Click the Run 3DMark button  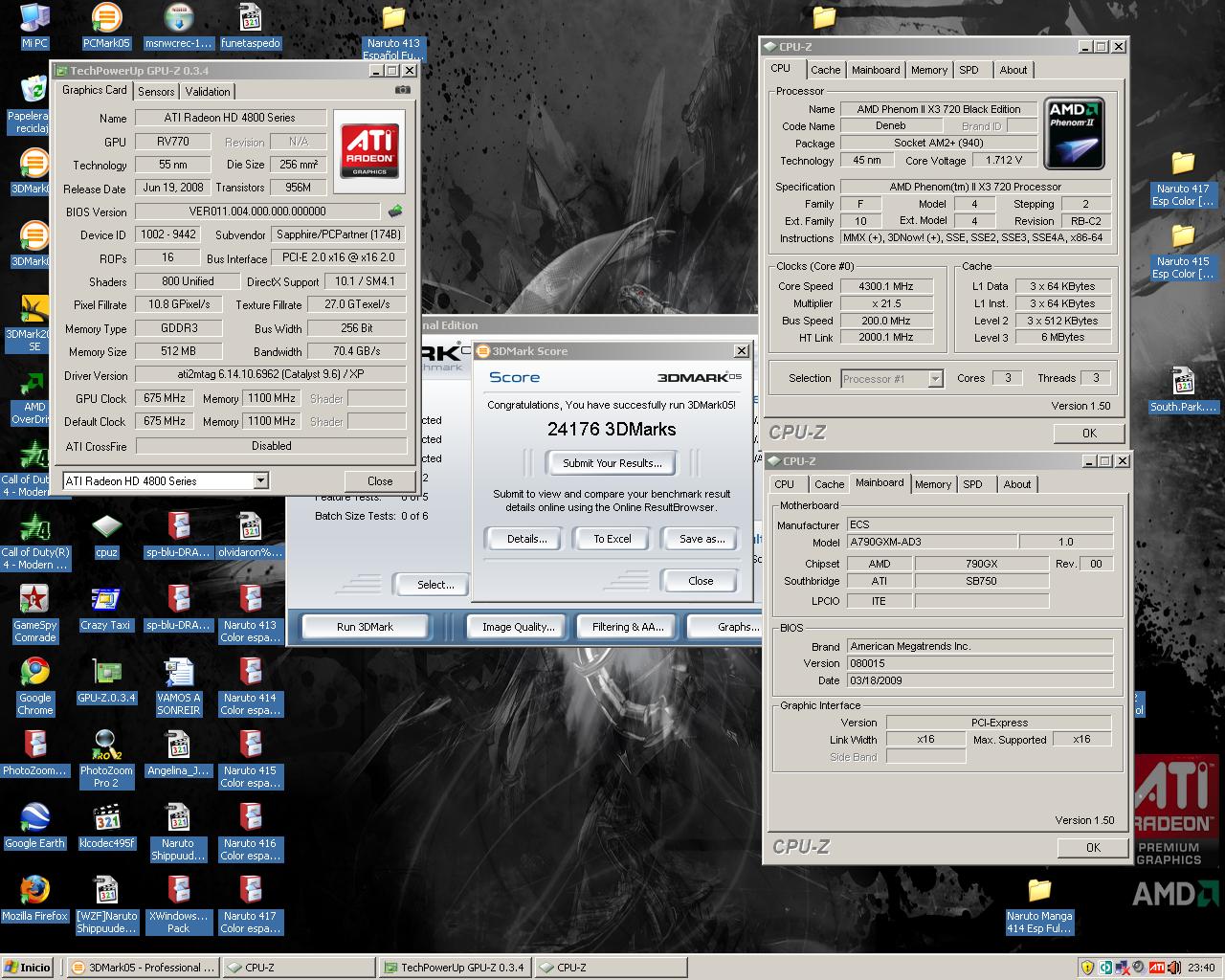coord(365,627)
